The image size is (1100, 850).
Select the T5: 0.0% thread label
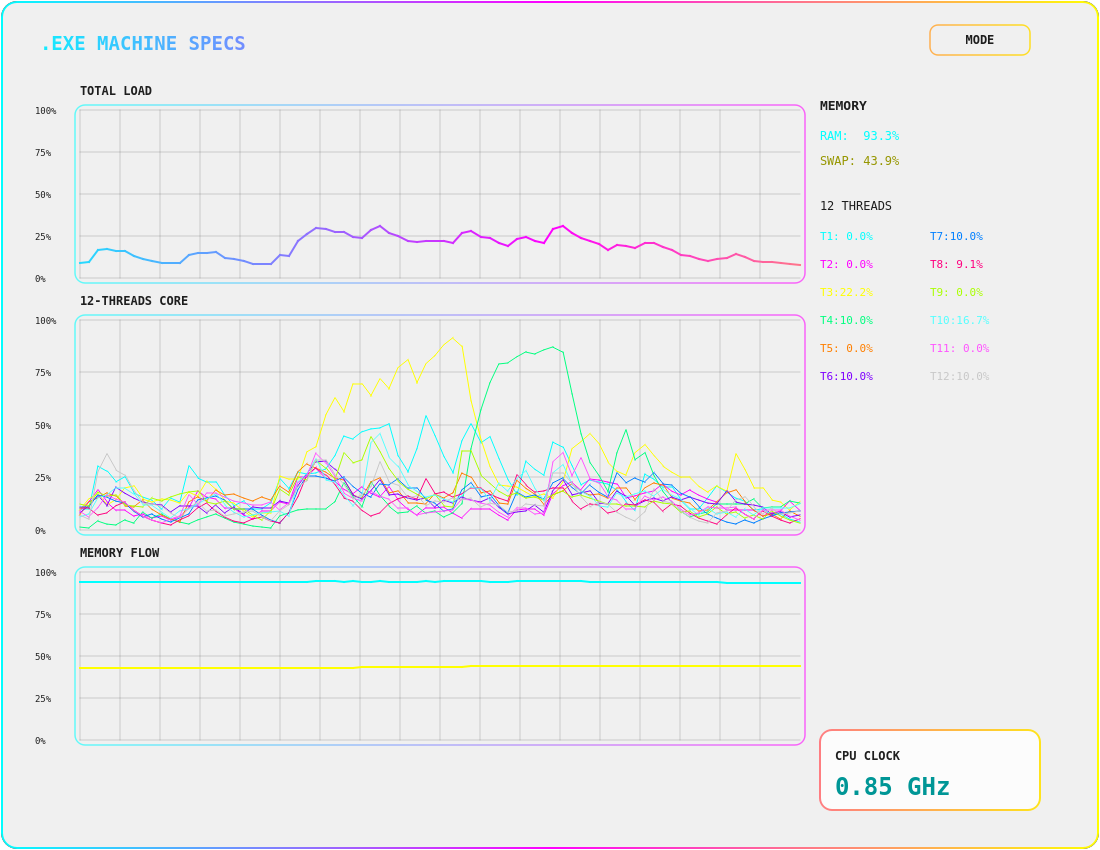coord(846,349)
